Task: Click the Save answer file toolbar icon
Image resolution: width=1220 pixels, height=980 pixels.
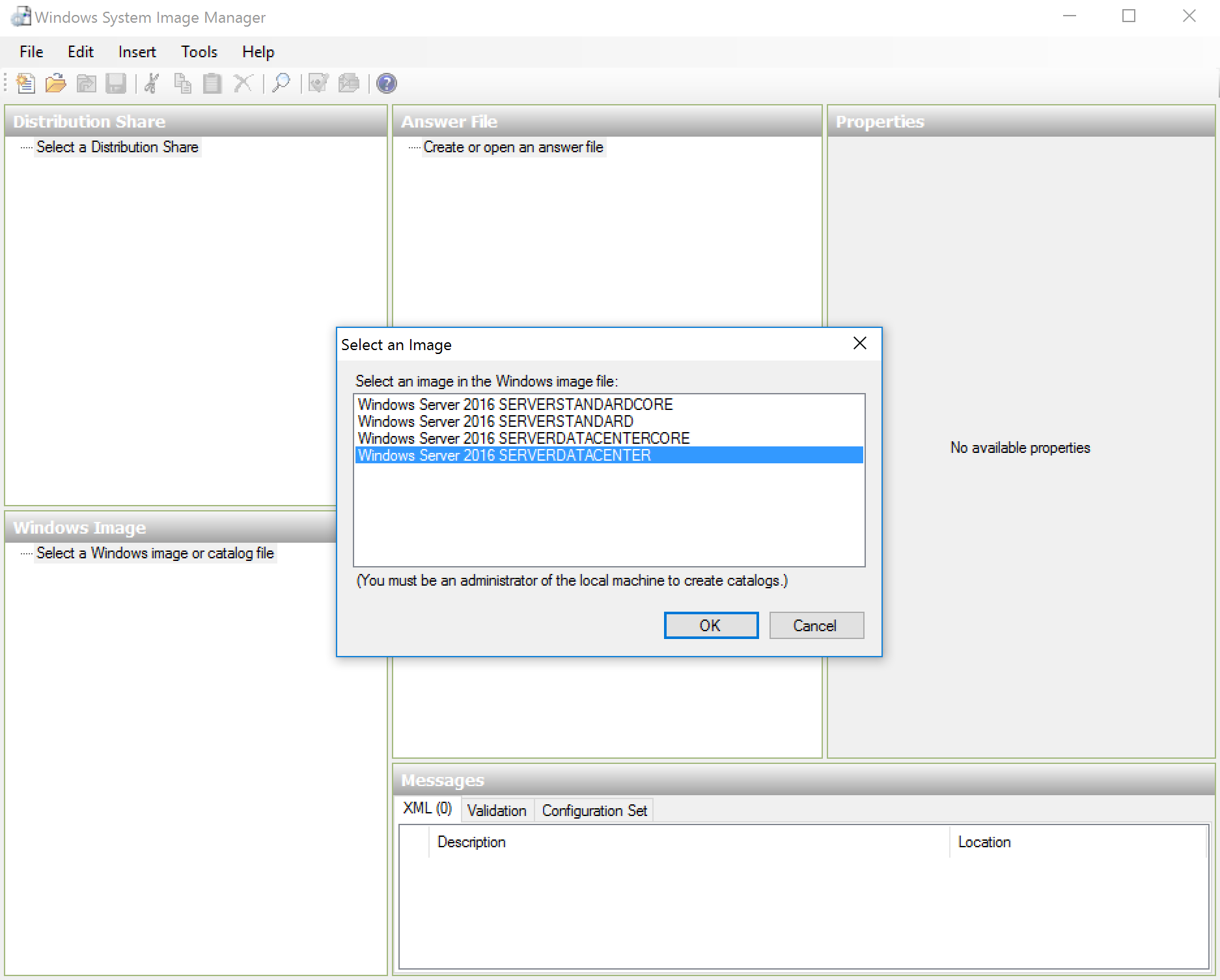Action: (116, 83)
